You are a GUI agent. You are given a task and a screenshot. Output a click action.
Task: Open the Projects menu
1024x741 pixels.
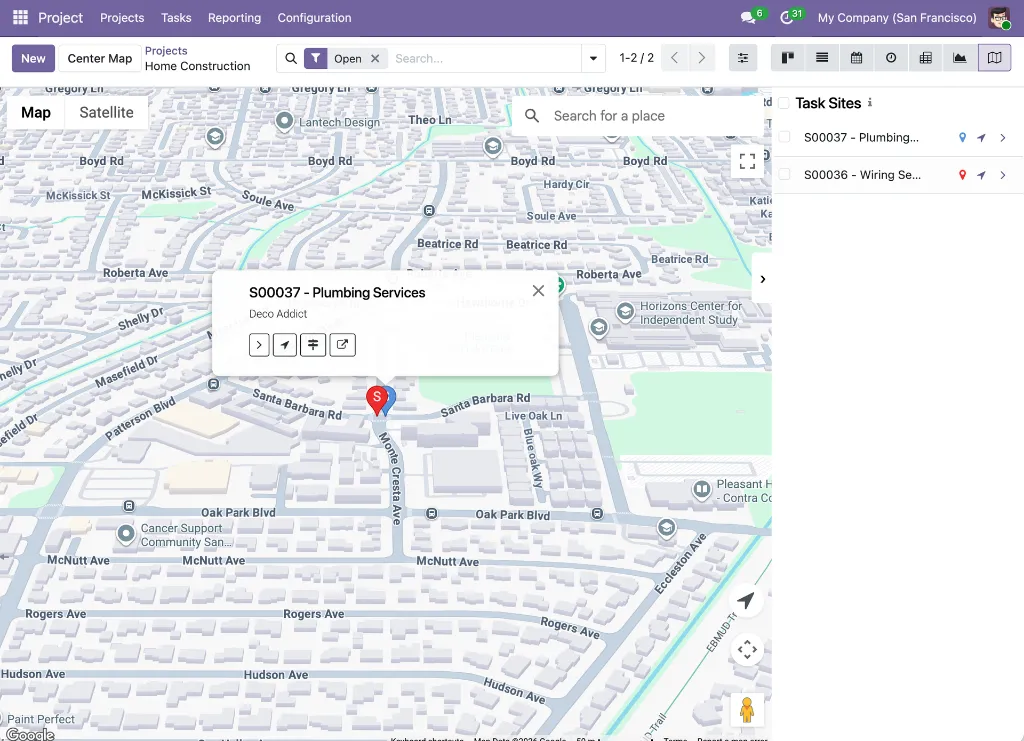click(122, 18)
